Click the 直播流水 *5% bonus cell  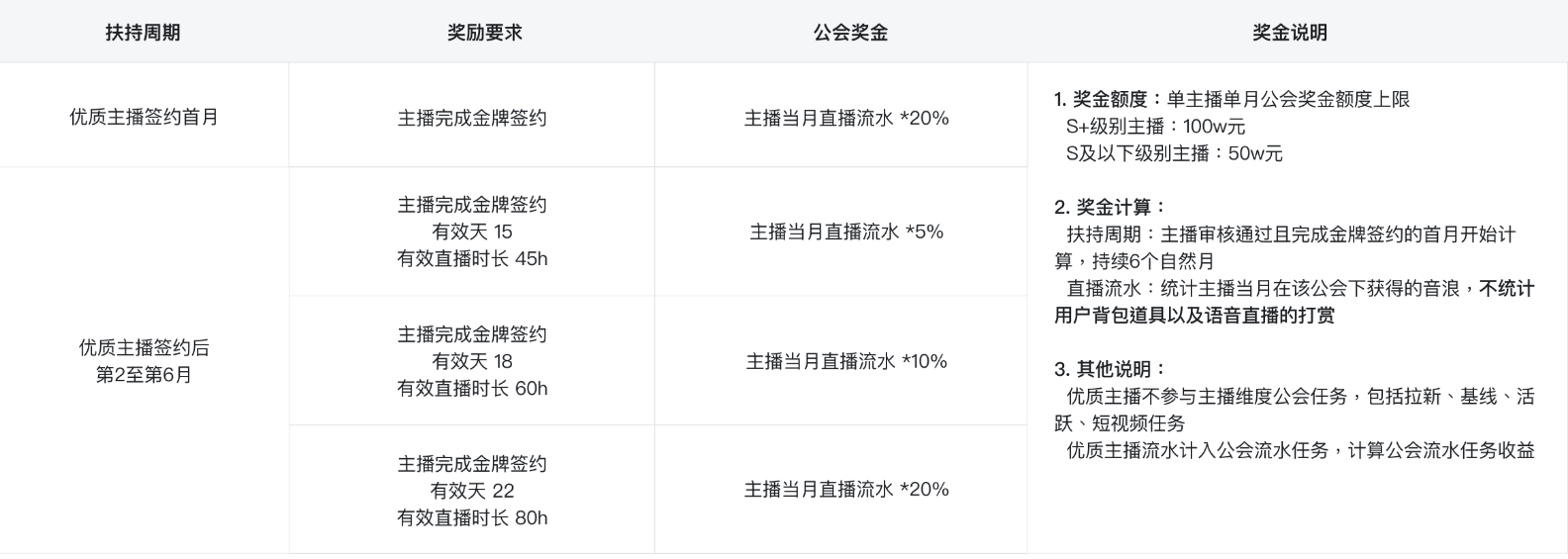coord(846,232)
